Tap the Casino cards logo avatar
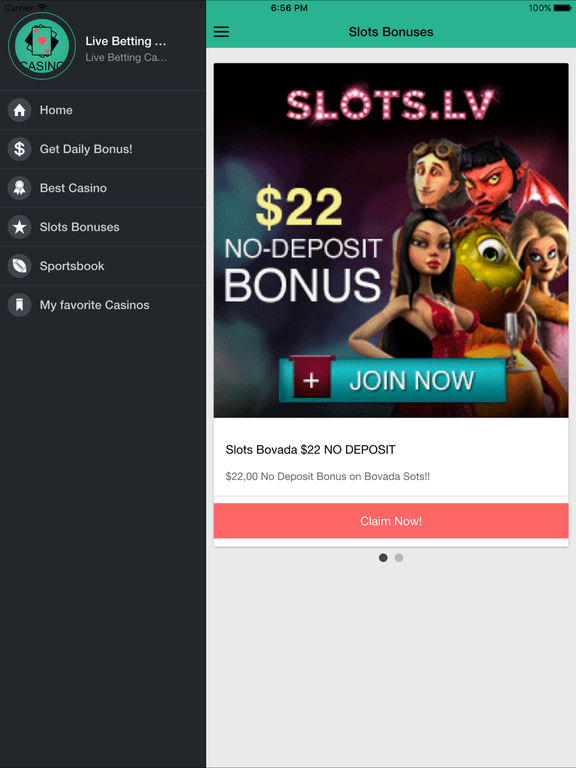 tap(42, 46)
